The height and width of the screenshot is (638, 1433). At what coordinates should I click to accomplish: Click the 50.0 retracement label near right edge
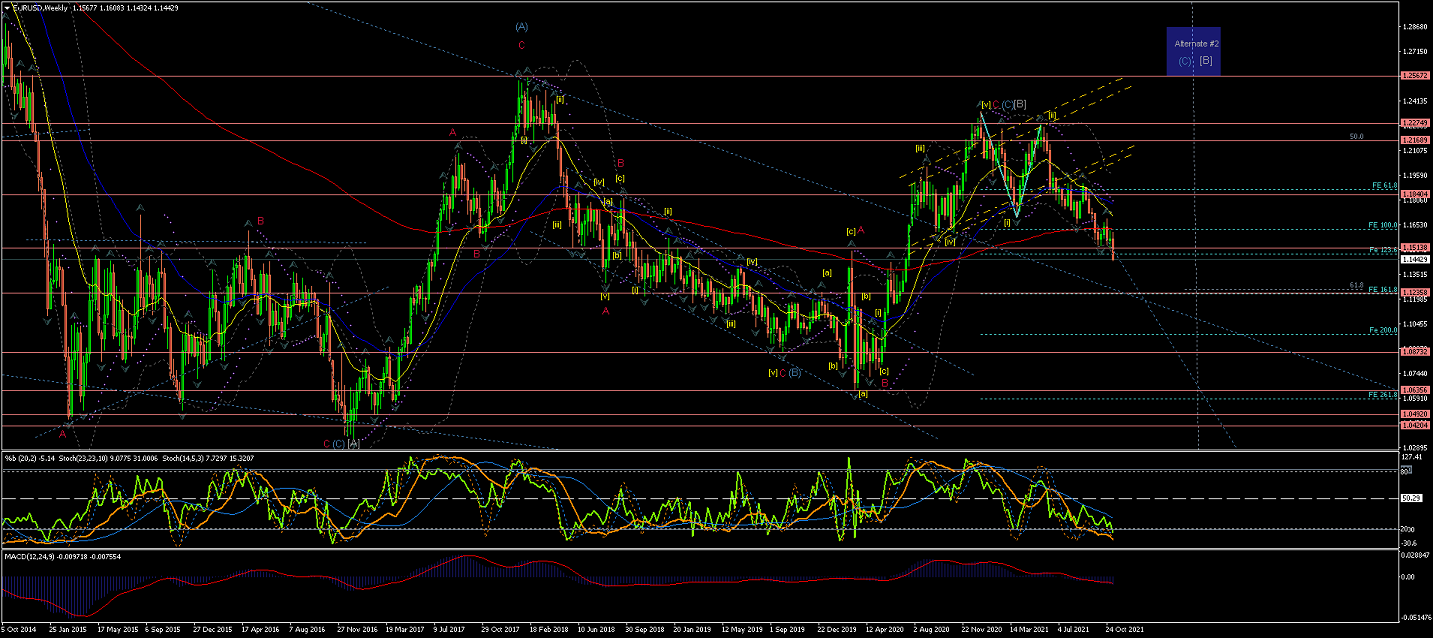[1356, 136]
